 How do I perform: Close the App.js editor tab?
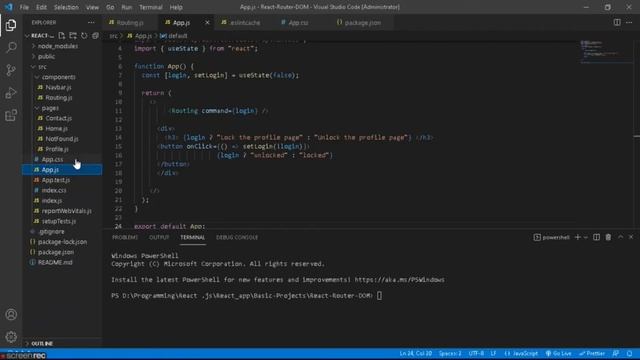(x=207, y=23)
